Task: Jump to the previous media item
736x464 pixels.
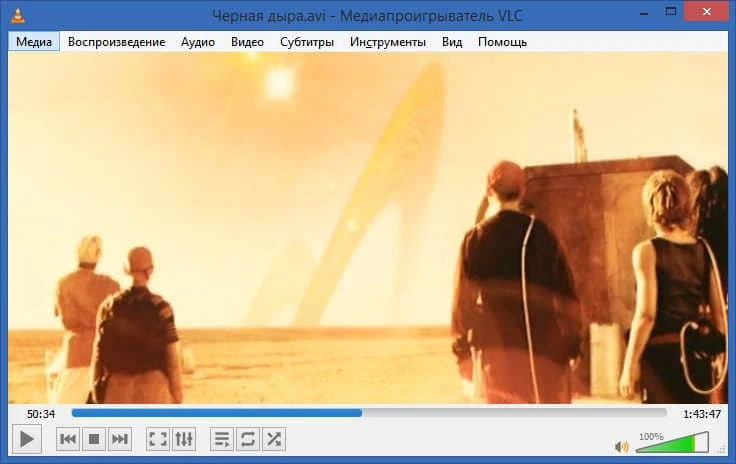Action: [68, 439]
